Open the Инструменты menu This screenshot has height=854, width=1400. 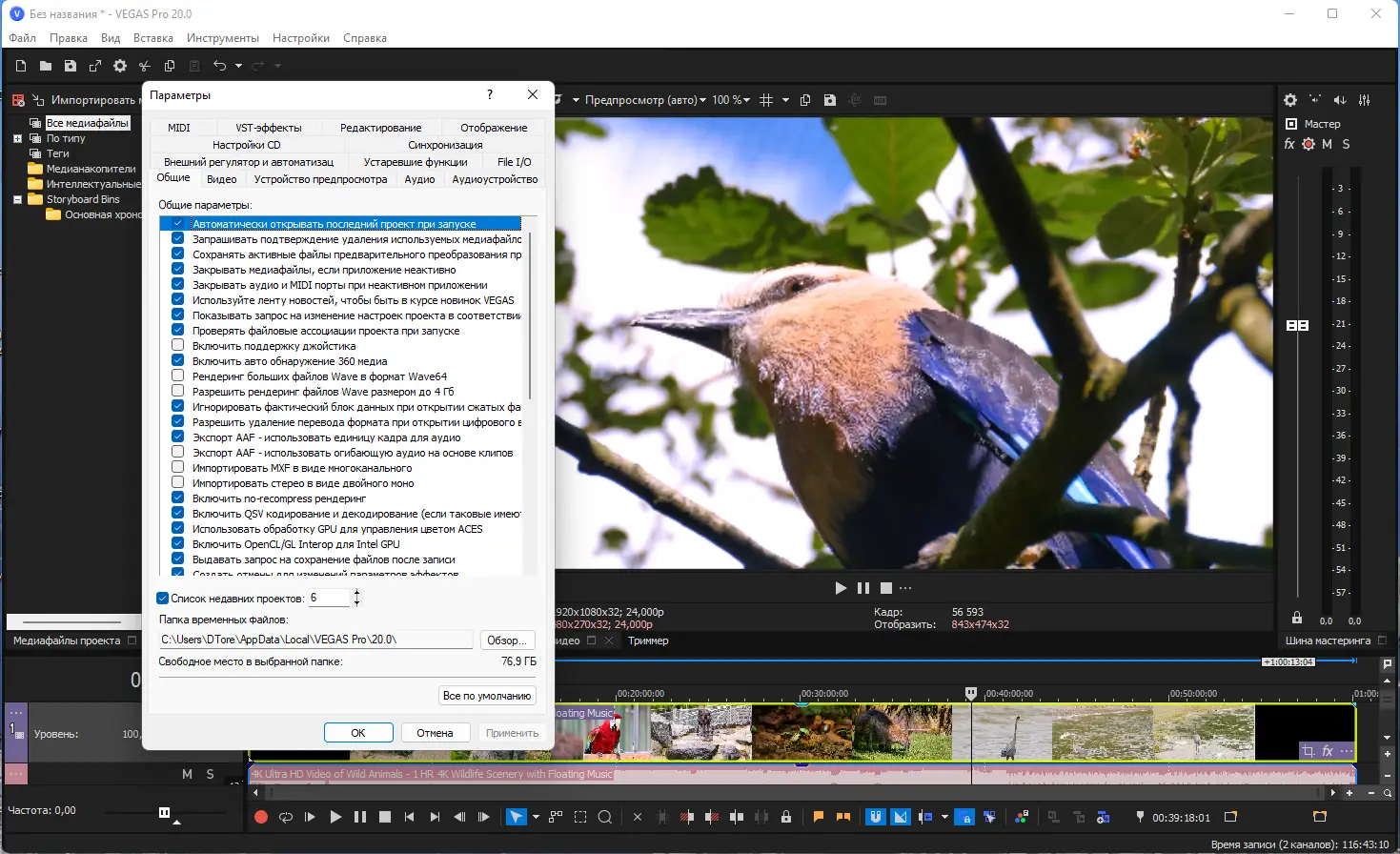(x=222, y=38)
